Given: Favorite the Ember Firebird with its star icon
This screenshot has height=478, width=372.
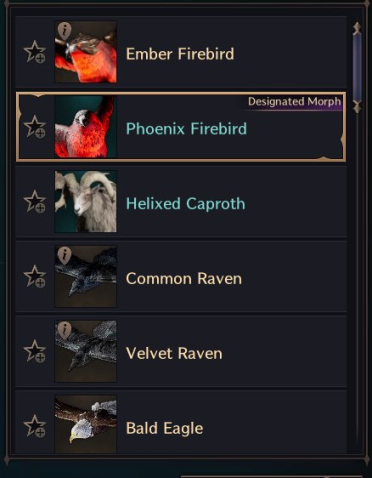Looking at the screenshot, I should [x=35, y=52].
